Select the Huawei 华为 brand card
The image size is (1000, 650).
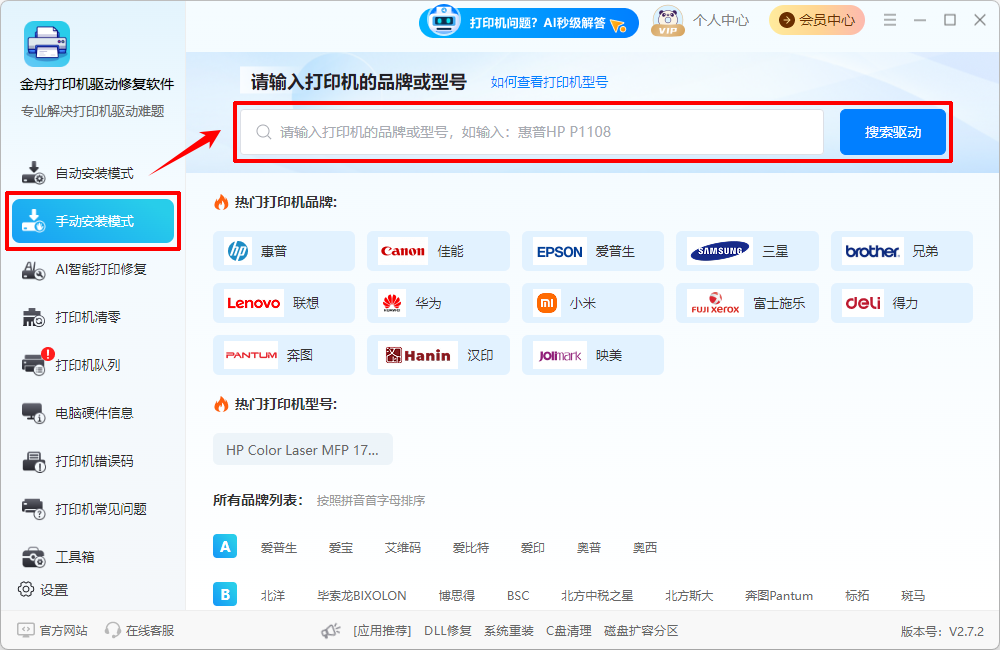point(438,303)
